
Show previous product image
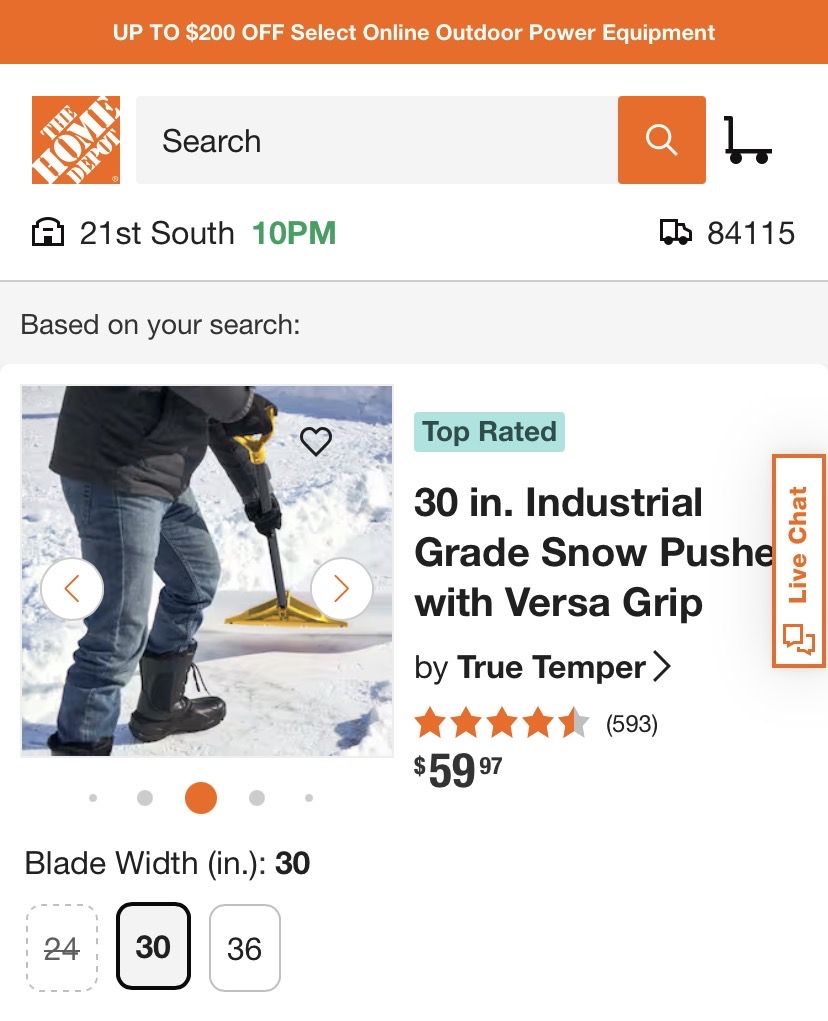tap(72, 589)
